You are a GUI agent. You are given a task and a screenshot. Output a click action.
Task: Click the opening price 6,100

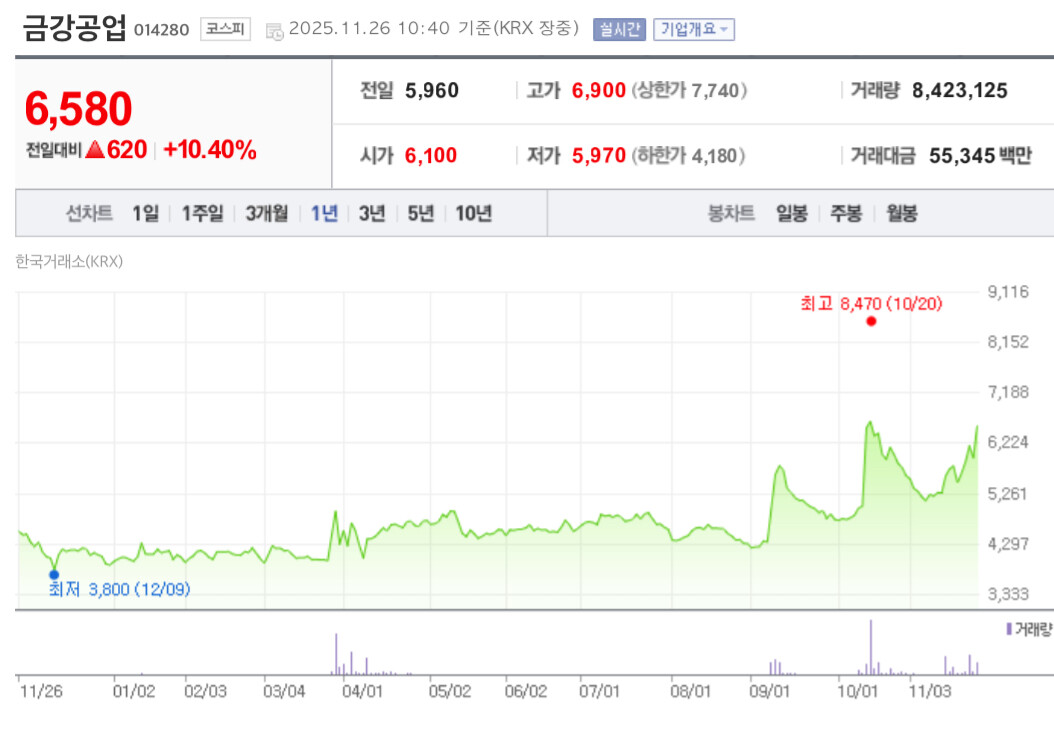431,156
